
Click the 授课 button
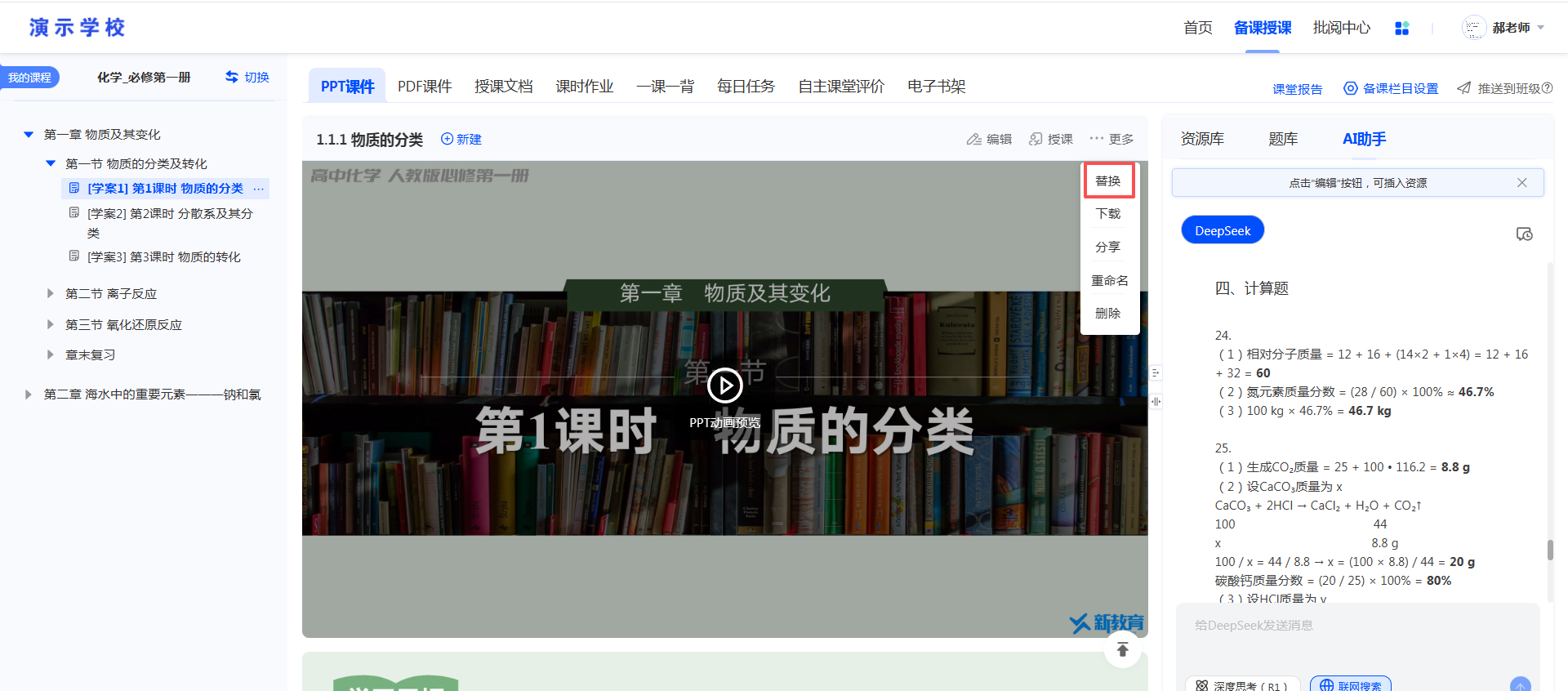pos(1051,139)
